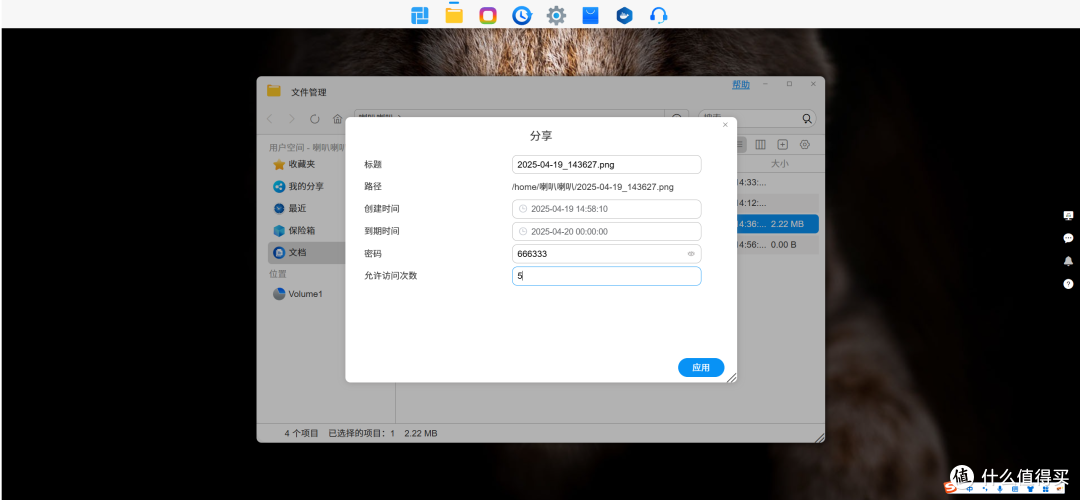Screen dimensions: 1080x500
Task: Click the plus create icon in File Manager toolbar
Action: [782, 145]
